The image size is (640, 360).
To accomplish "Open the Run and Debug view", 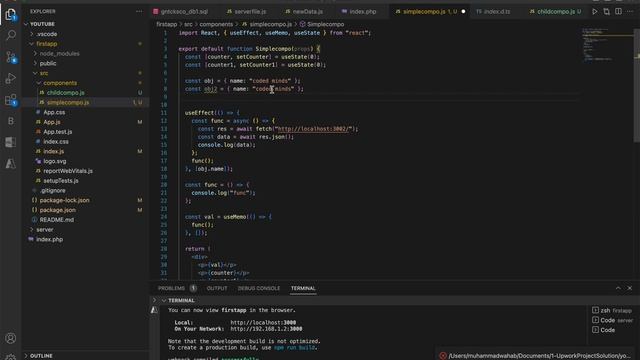I will click(x=11, y=78).
